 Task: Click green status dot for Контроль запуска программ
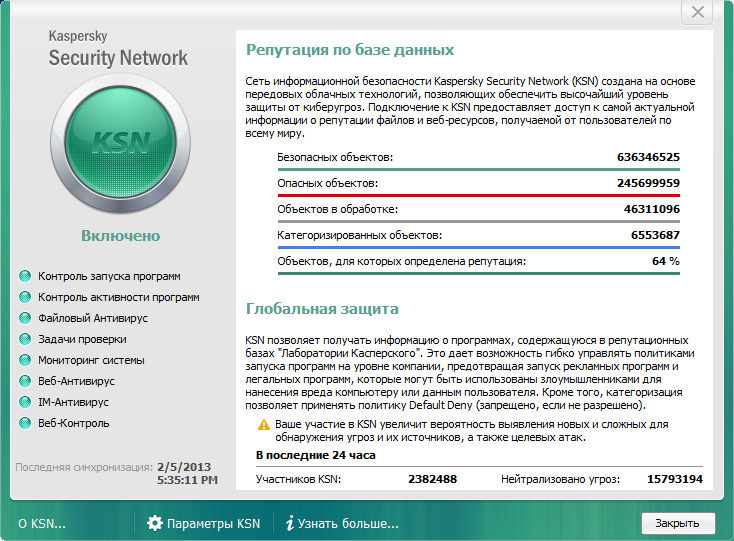(x=25, y=276)
